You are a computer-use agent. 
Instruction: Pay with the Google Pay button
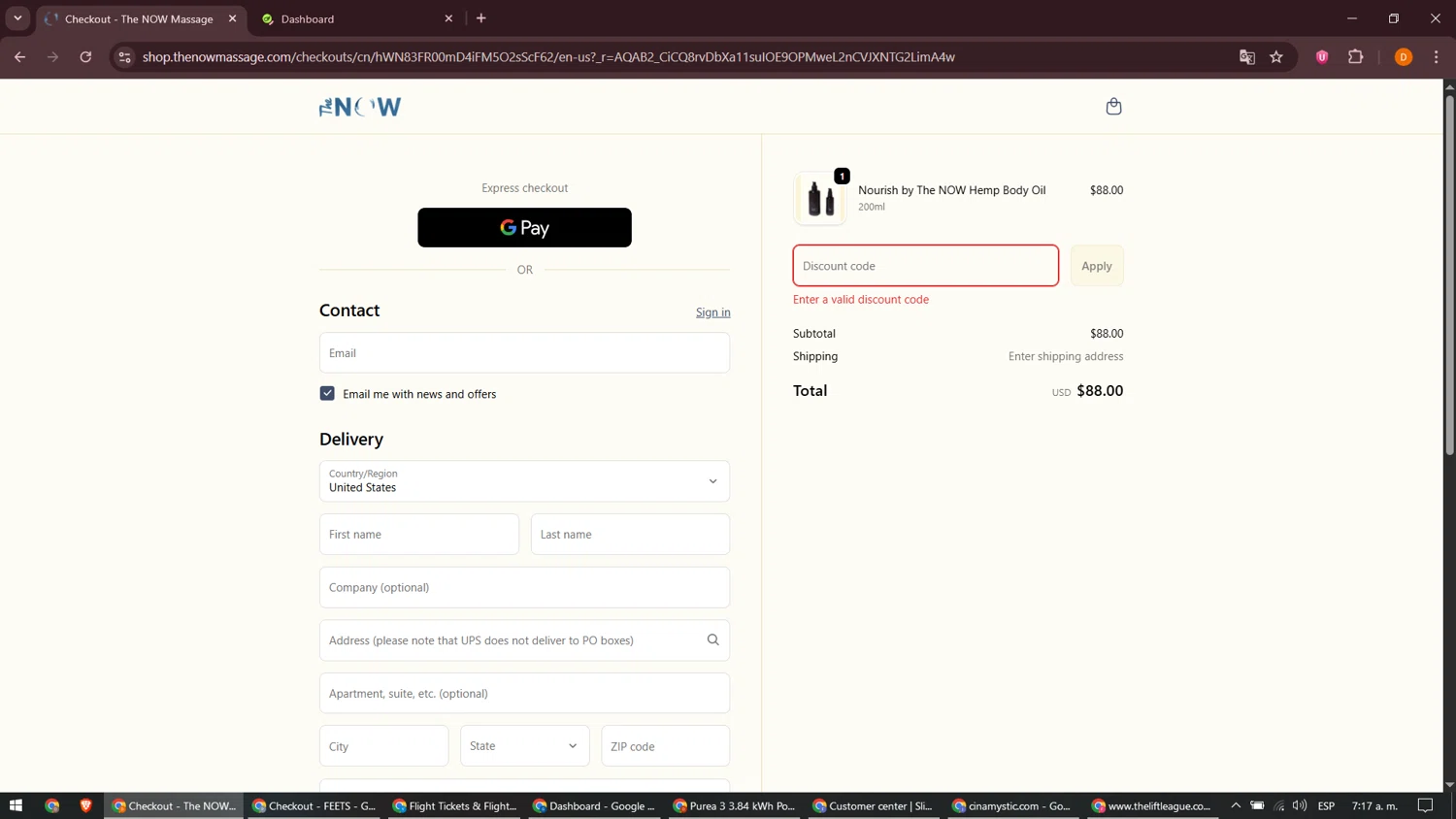tap(524, 227)
